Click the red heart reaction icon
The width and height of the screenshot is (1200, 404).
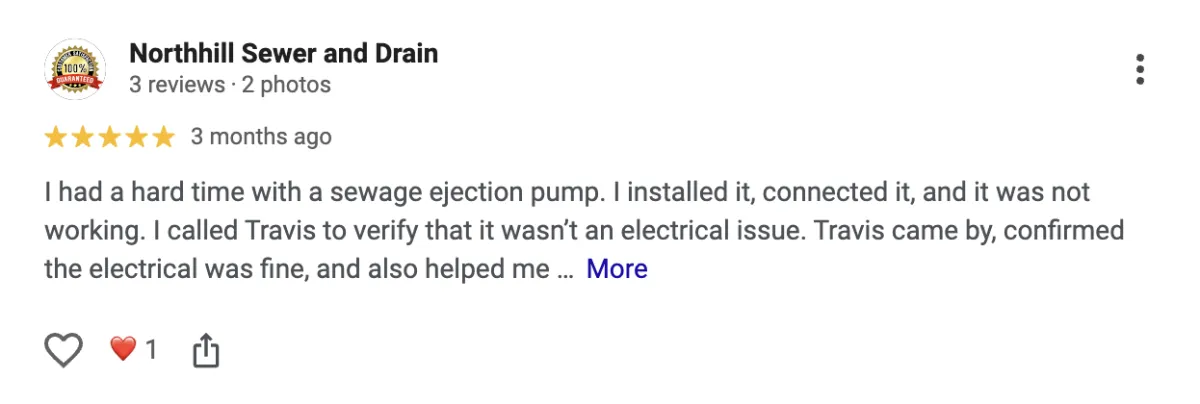tap(122, 349)
